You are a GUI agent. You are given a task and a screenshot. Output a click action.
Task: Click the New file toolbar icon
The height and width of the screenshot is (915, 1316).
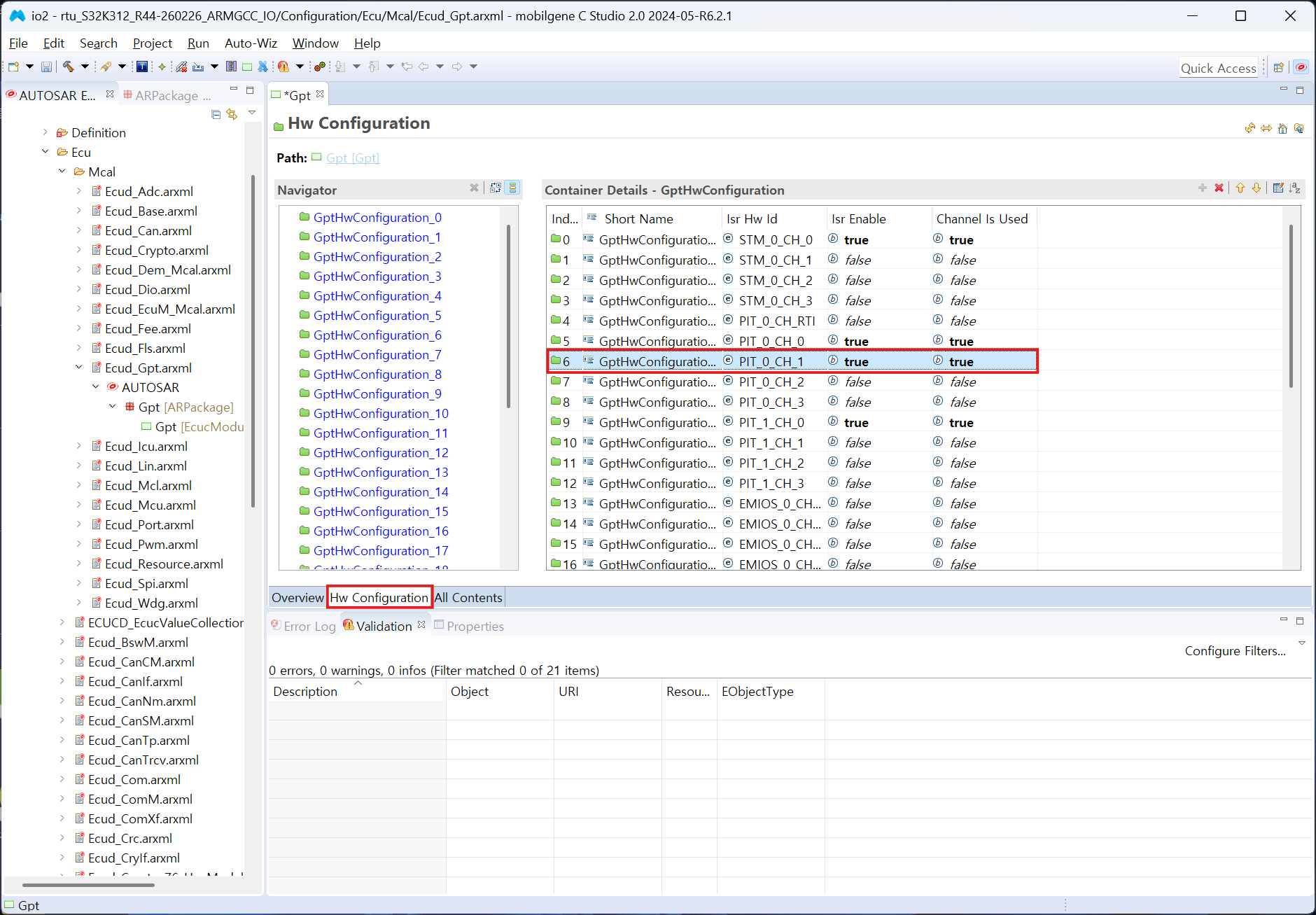13,67
